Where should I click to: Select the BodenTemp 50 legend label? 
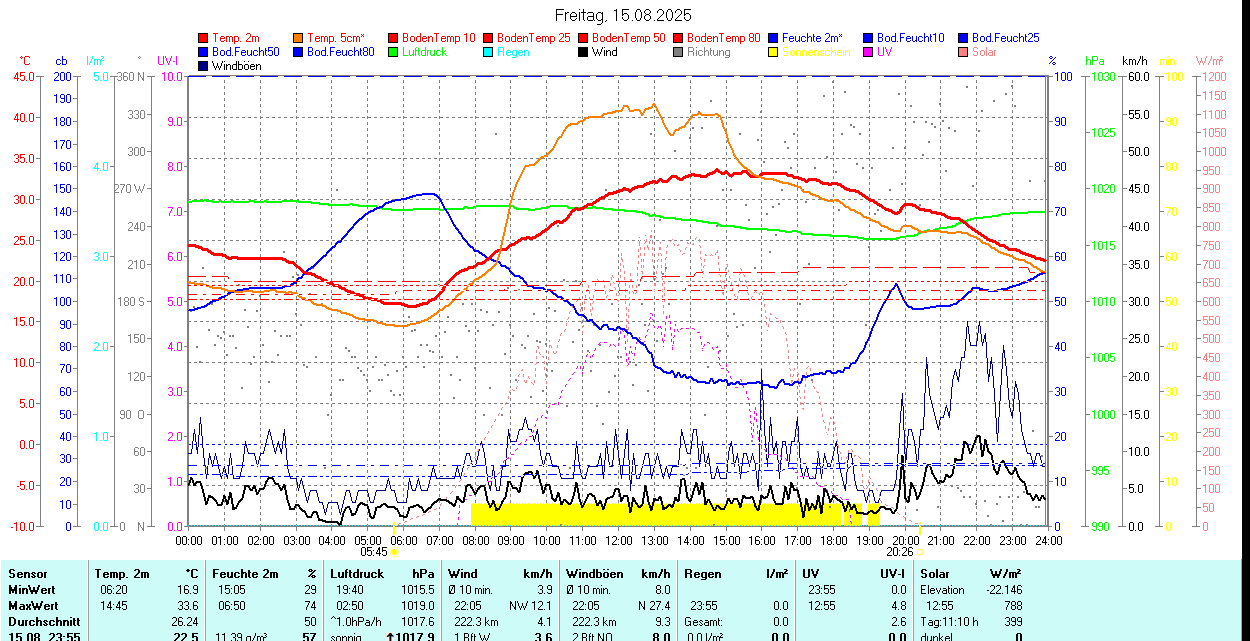629,37
